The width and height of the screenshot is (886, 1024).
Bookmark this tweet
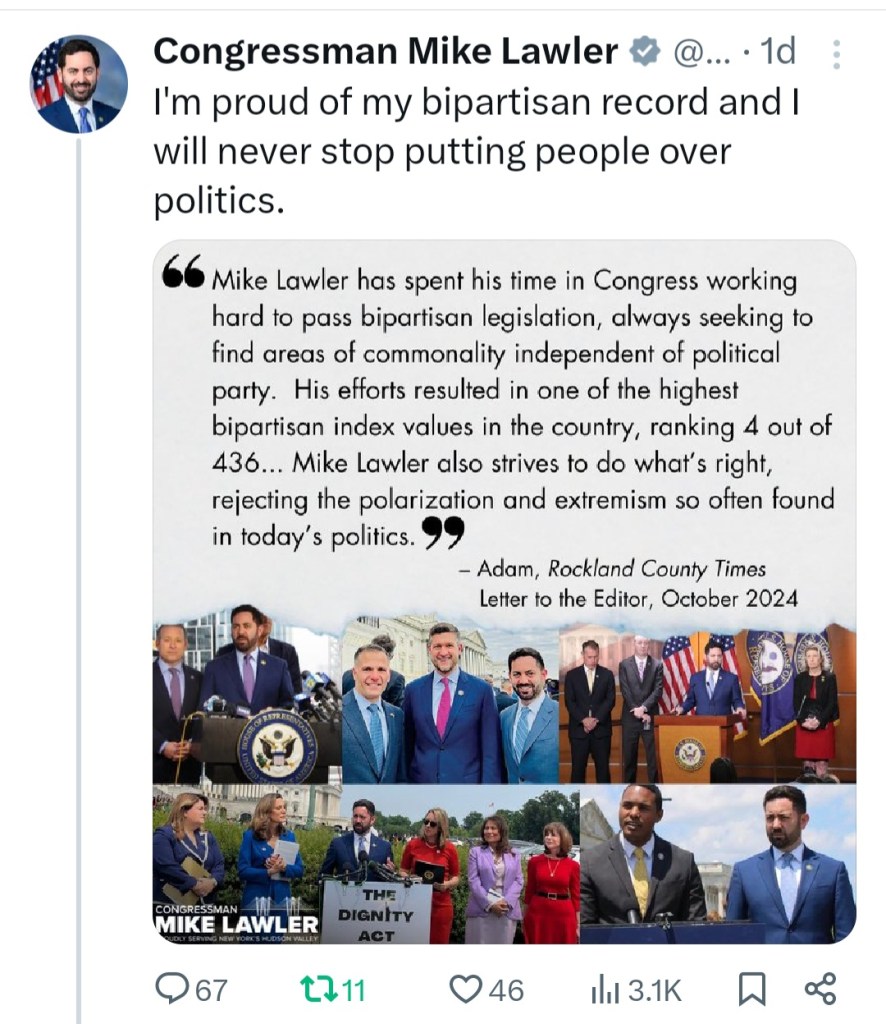[x=751, y=989]
